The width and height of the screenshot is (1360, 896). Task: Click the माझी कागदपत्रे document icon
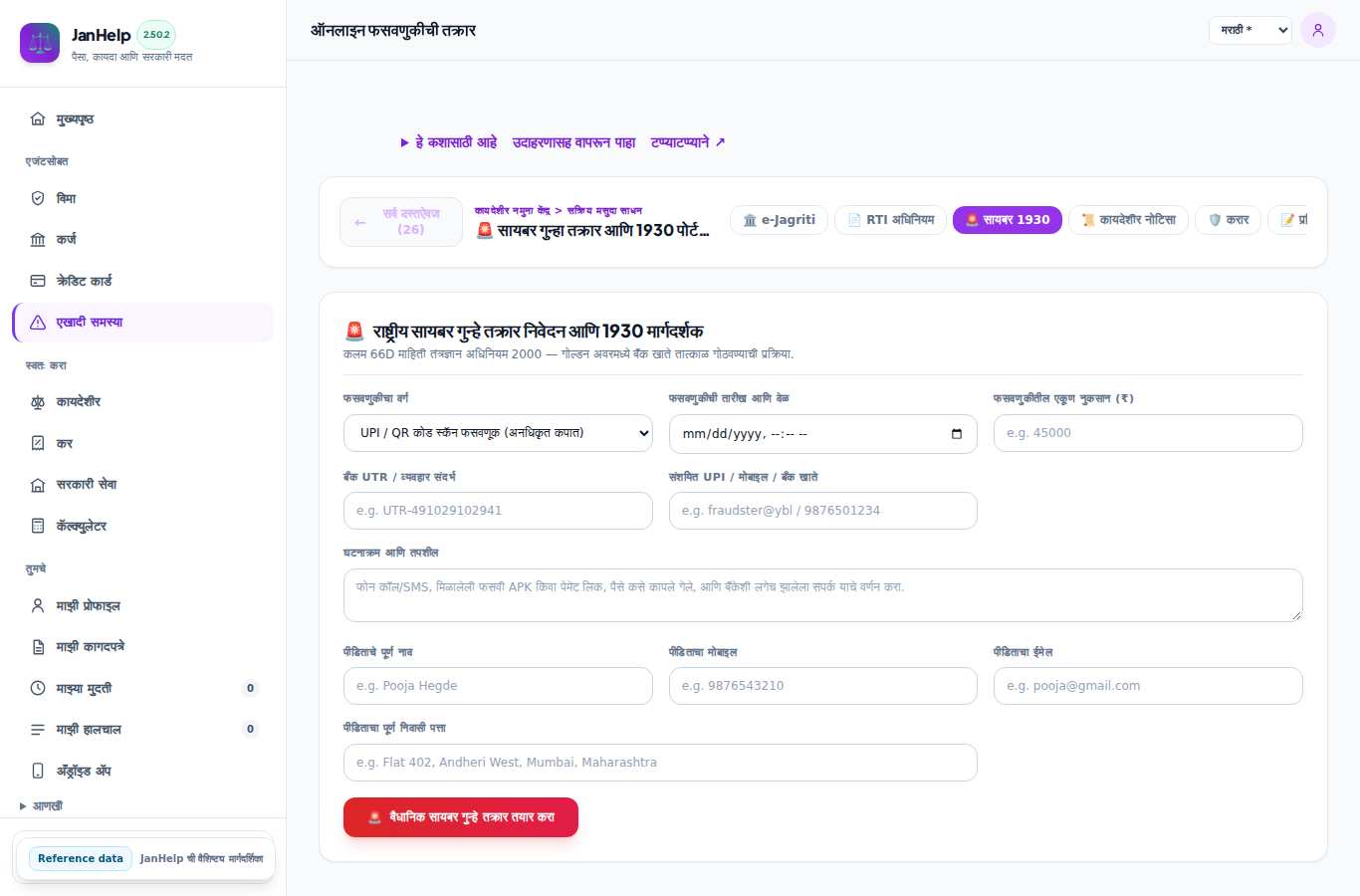click(x=38, y=647)
